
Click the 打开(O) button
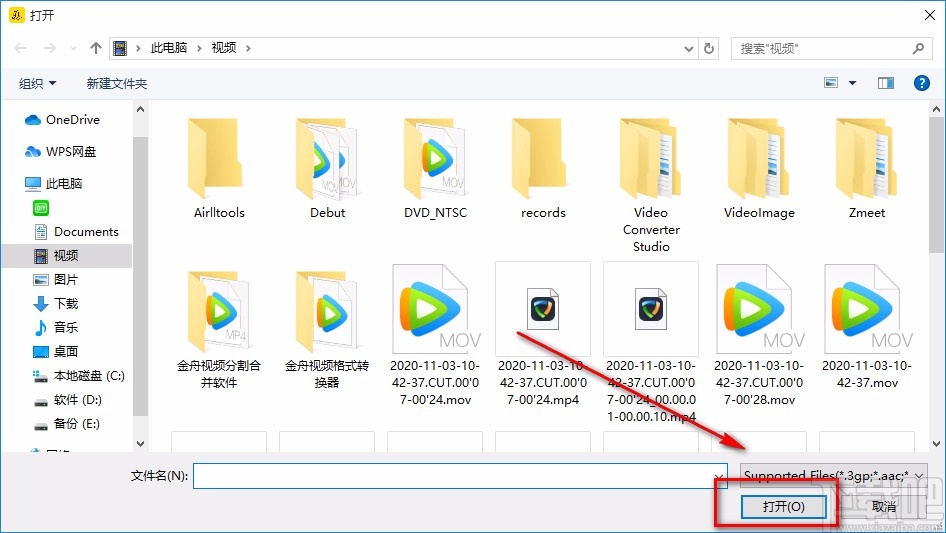click(x=783, y=506)
